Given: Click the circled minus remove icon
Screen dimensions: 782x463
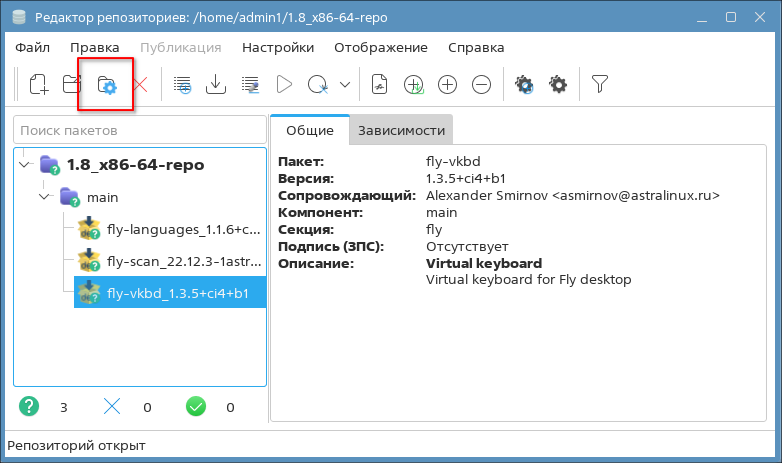Looking at the screenshot, I should [x=481, y=85].
